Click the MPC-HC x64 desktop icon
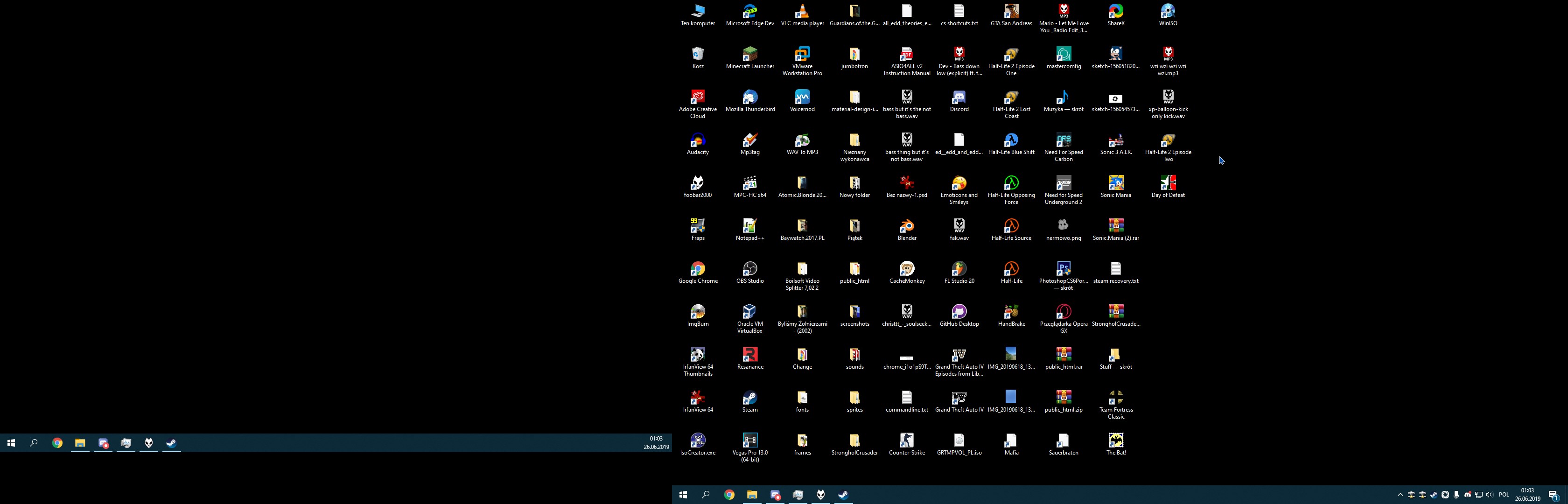The width and height of the screenshot is (1568, 504). pyautogui.click(x=750, y=187)
